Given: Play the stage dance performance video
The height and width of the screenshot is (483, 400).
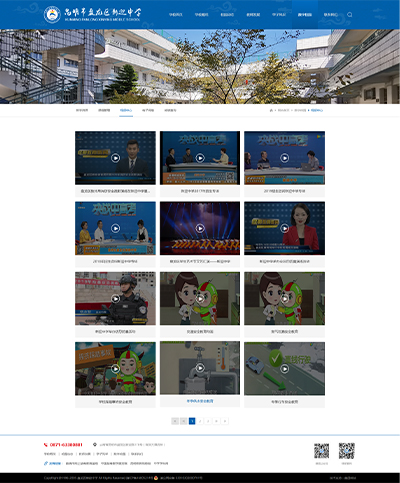Looking at the screenshot, I should click(x=200, y=228).
